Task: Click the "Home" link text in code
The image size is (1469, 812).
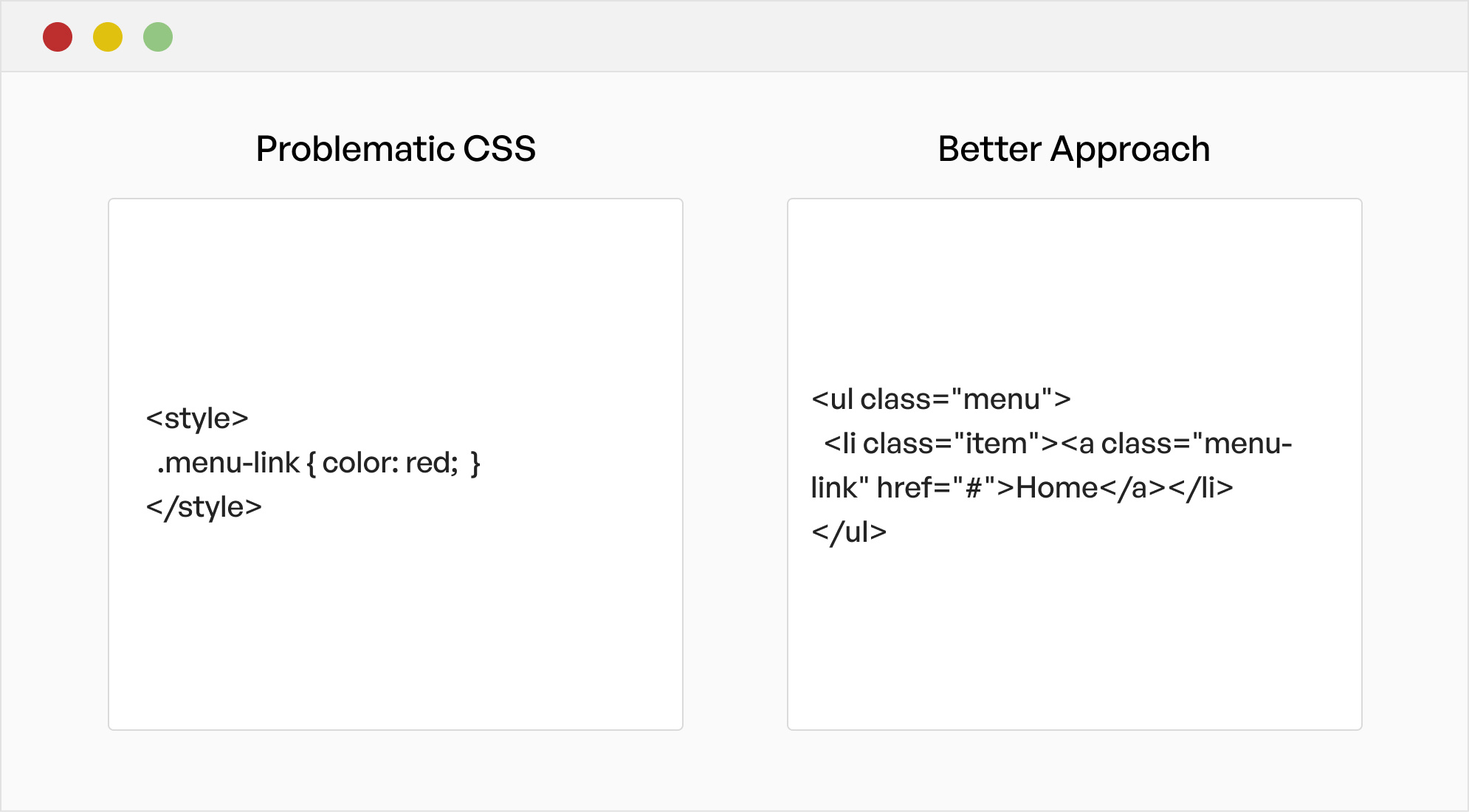Action: [1057, 488]
